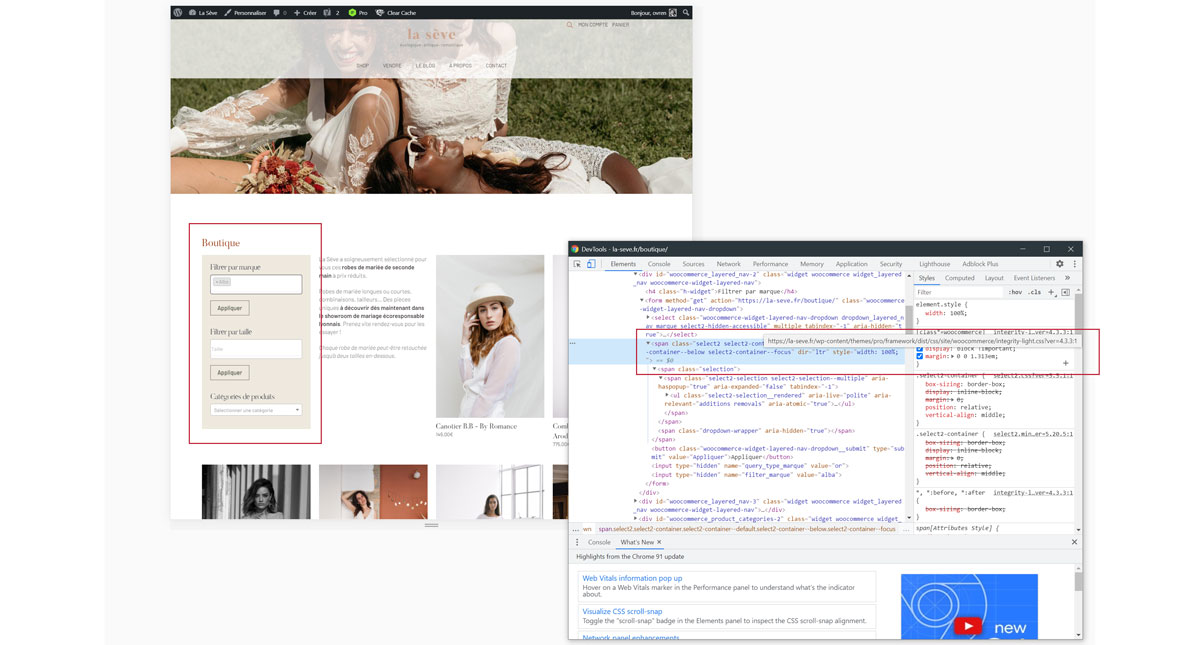Image resolution: width=1200 pixels, height=645 pixels.
Task: Click Clear Cache in admin bar
Action: [x=396, y=13]
